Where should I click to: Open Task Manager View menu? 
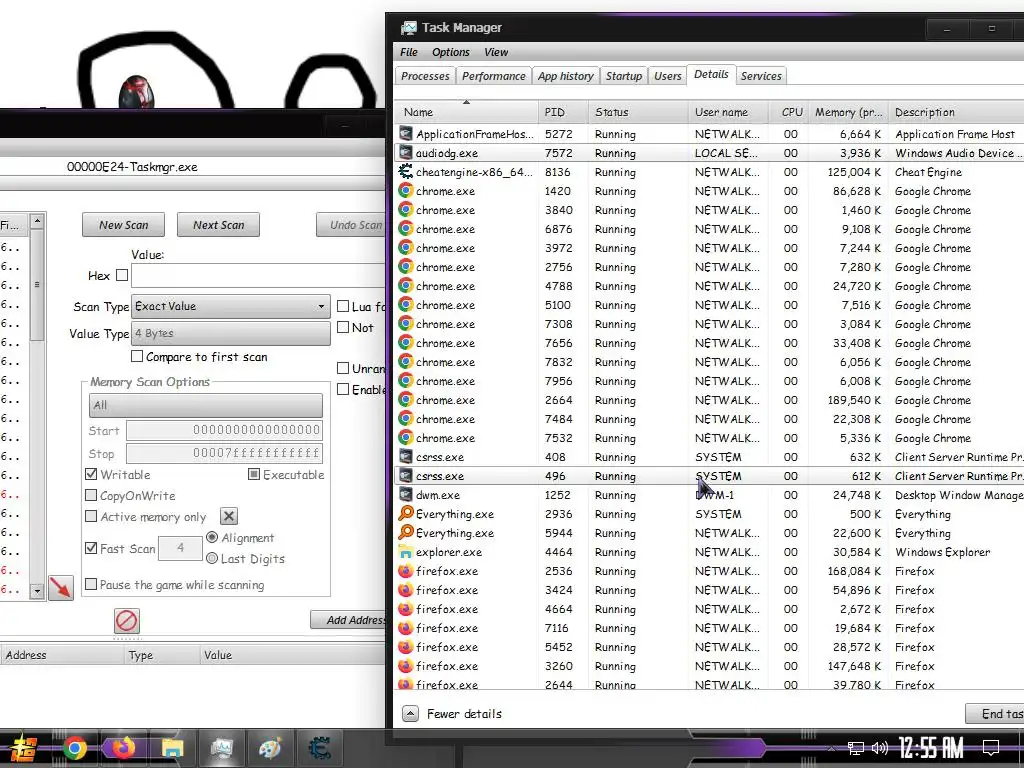(496, 52)
